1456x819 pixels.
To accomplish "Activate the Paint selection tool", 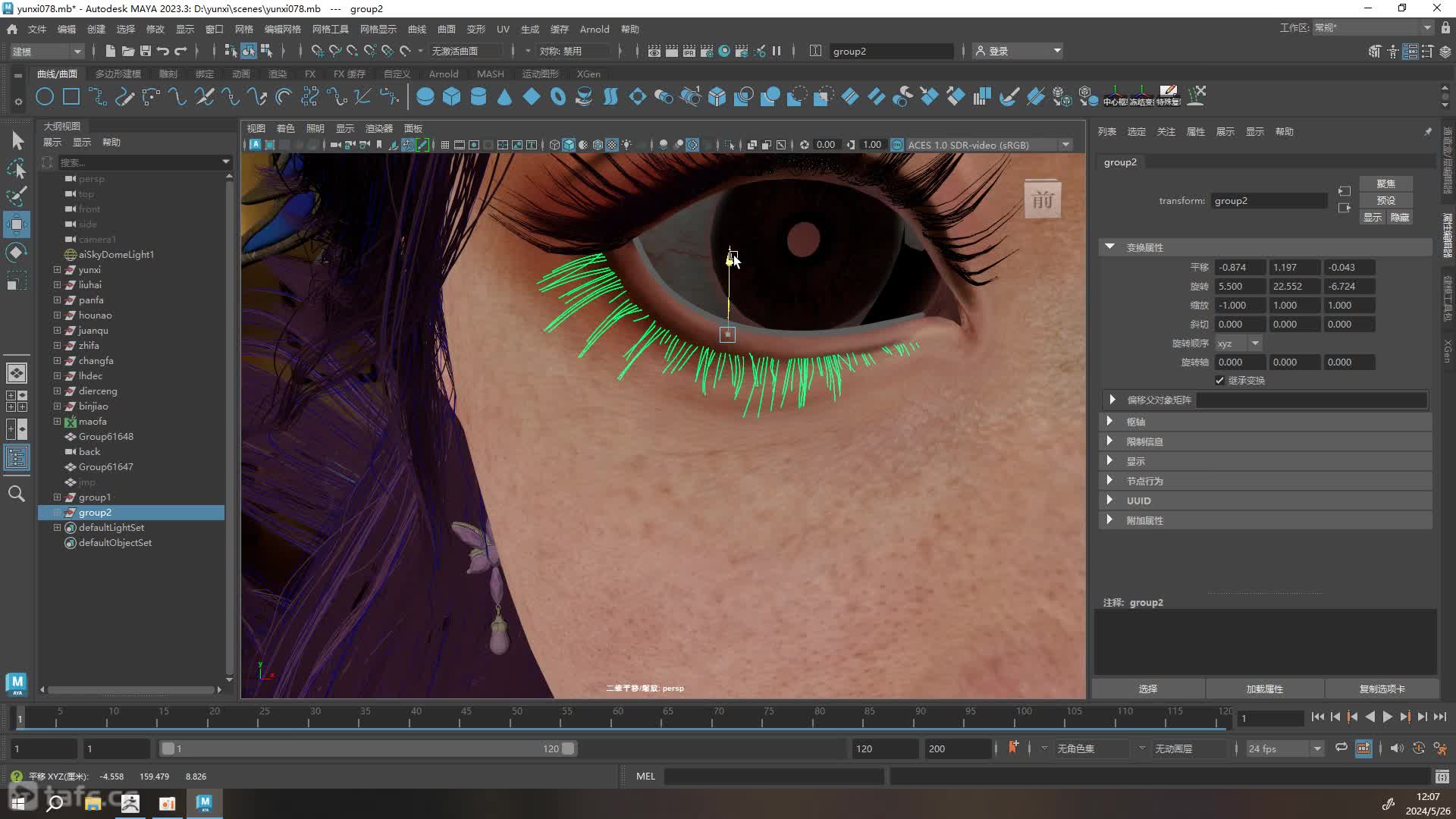I will click(17, 196).
